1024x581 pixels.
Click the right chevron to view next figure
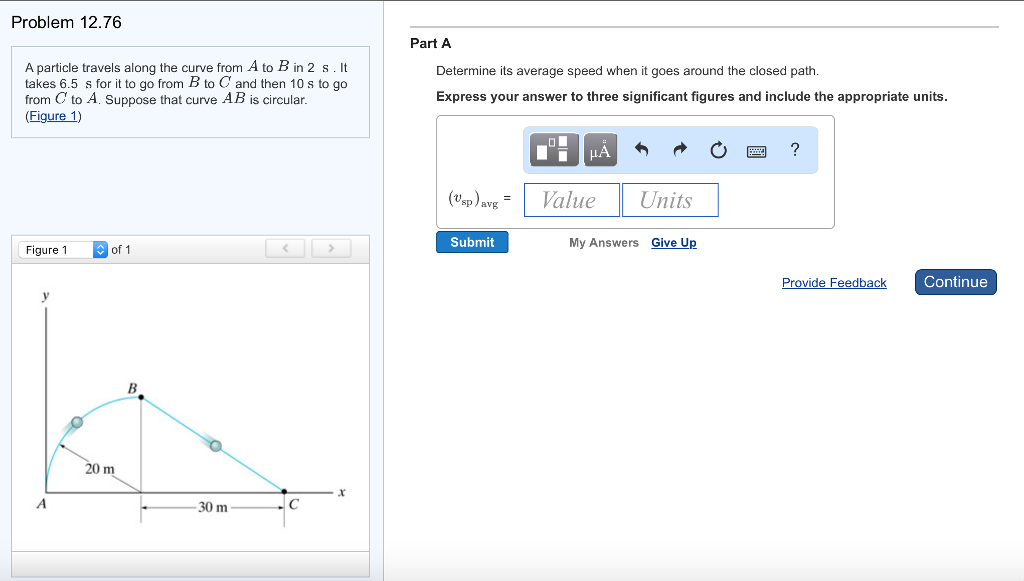(331, 248)
